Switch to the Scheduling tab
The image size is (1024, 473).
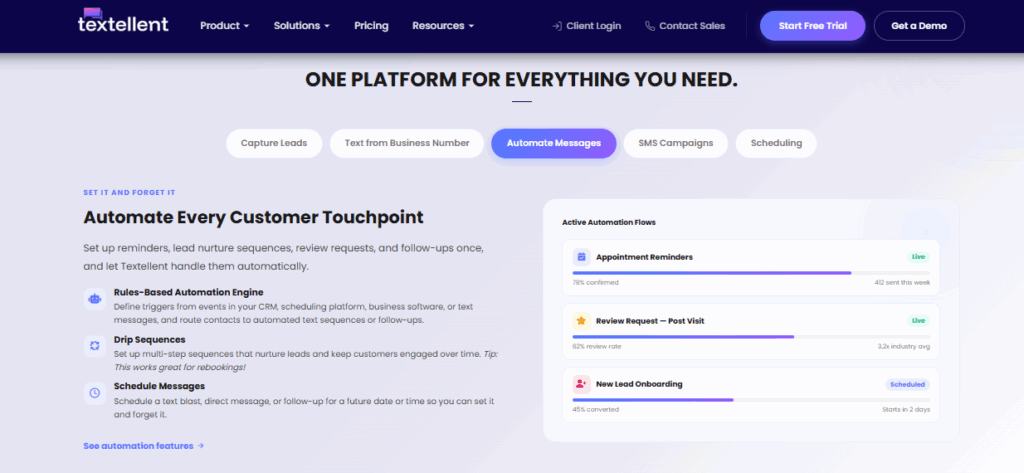[776, 143]
